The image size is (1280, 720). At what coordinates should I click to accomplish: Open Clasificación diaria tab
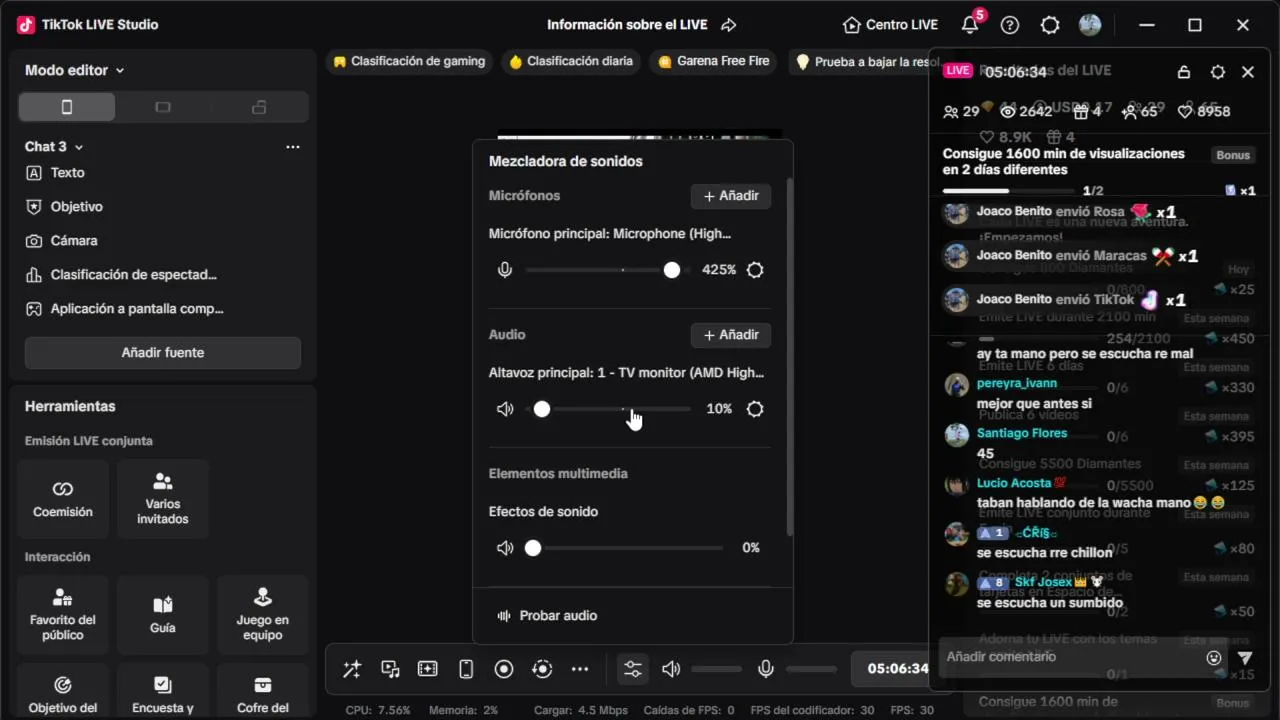tap(571, 62)
